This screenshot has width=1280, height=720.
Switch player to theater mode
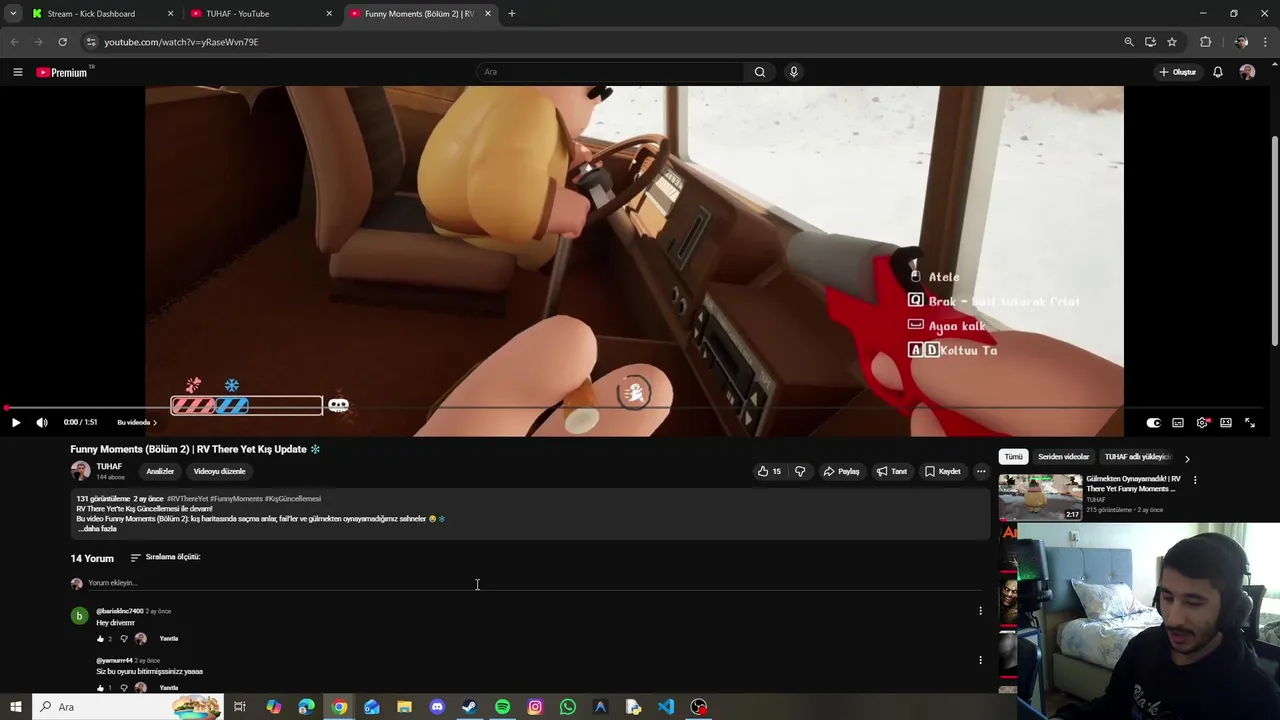(1226, 423)
